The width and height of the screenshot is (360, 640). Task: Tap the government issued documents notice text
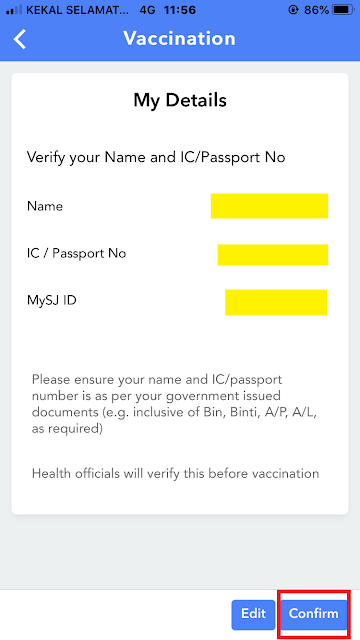(175, 404)
